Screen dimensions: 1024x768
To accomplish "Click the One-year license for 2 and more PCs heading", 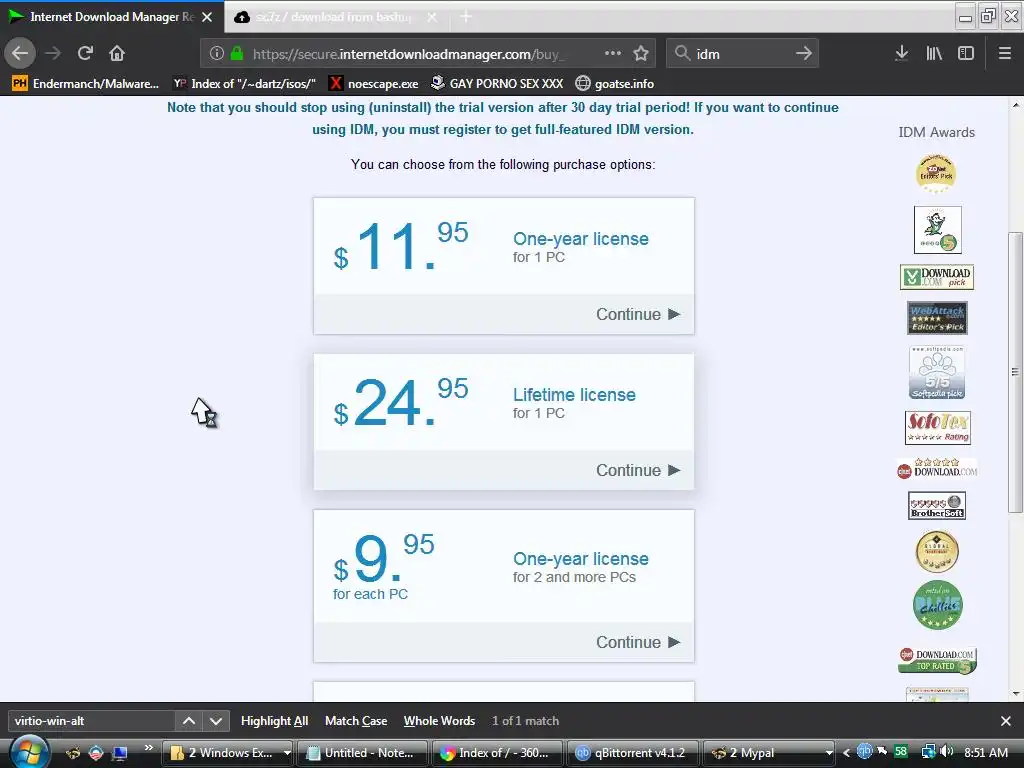I will point(581,559).
